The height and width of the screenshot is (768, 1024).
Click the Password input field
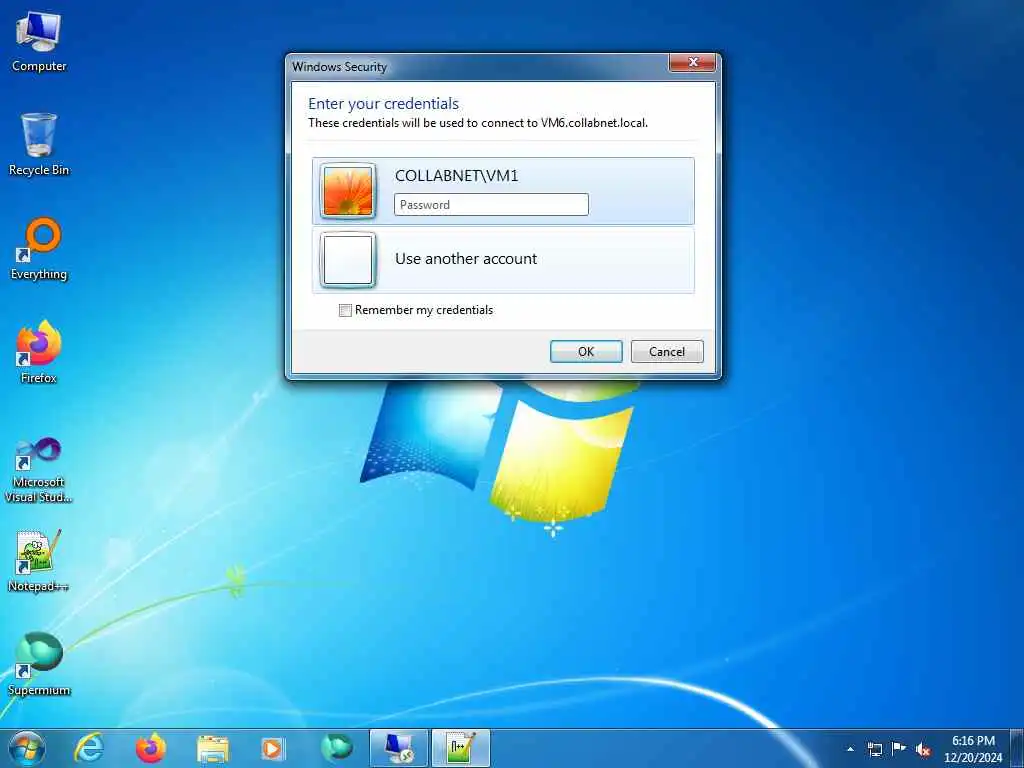tap(491, 204)
